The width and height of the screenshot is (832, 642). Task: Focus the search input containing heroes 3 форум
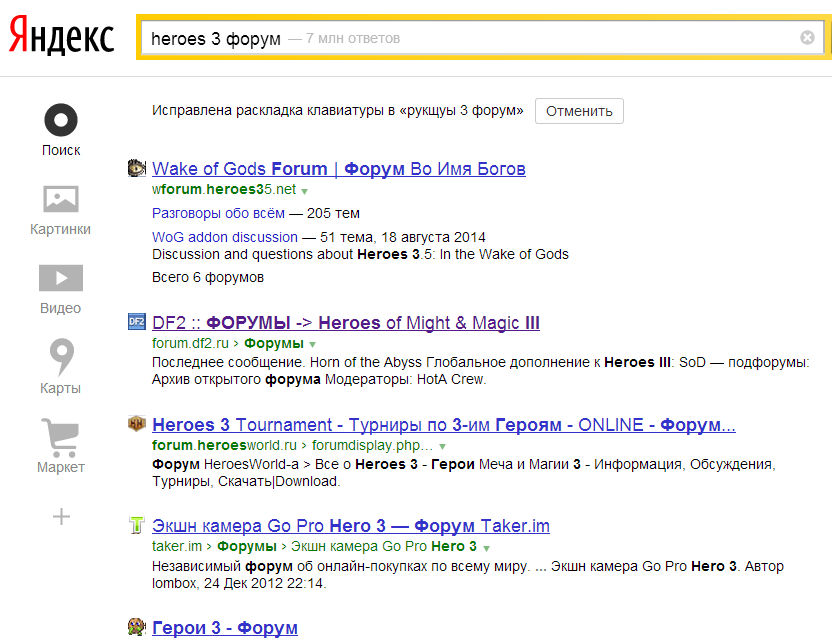coord(480,38)
